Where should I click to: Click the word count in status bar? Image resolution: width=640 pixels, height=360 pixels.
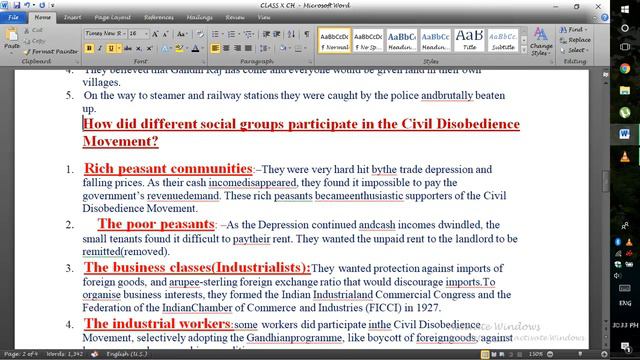pyautogui.click(x=64, y=354)
